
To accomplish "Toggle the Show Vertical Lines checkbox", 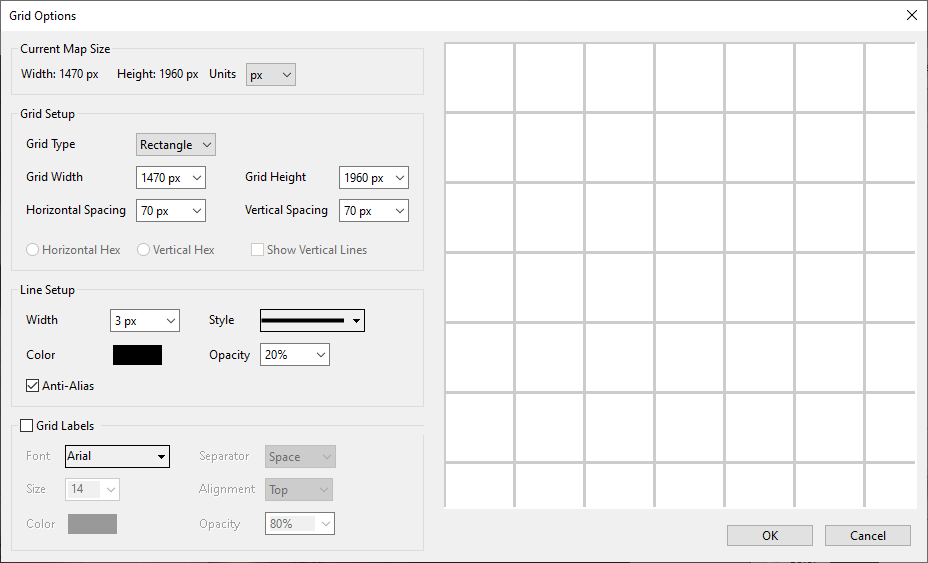I will click(x=257, y=250).
